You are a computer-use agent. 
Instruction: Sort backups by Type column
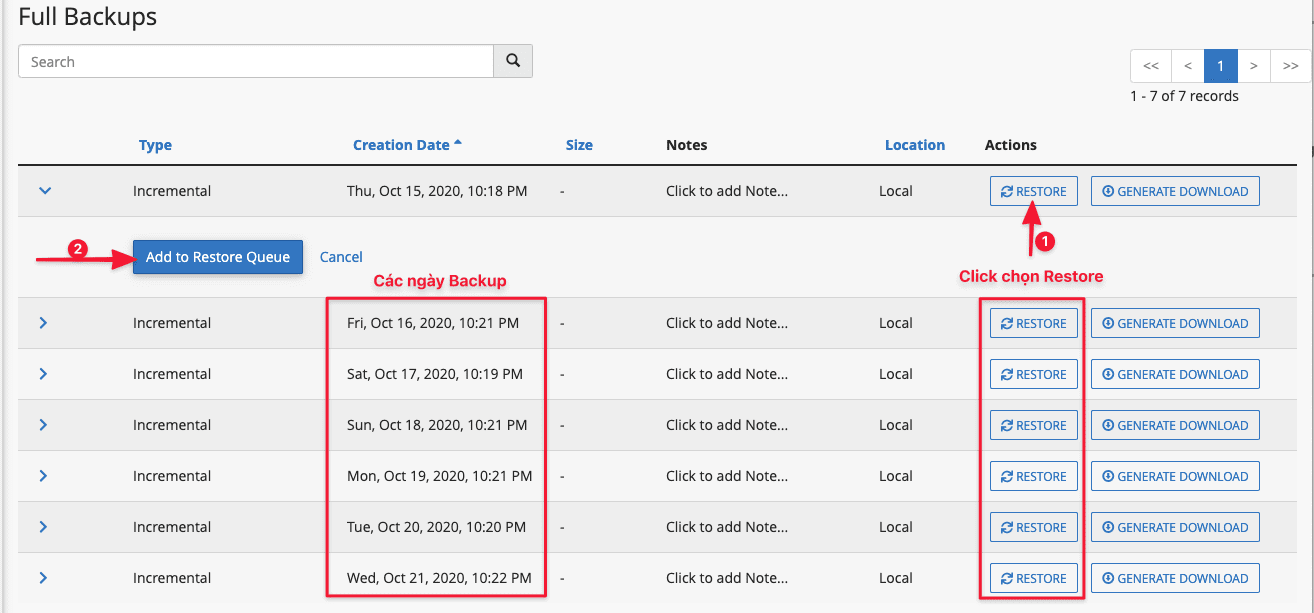155,145
